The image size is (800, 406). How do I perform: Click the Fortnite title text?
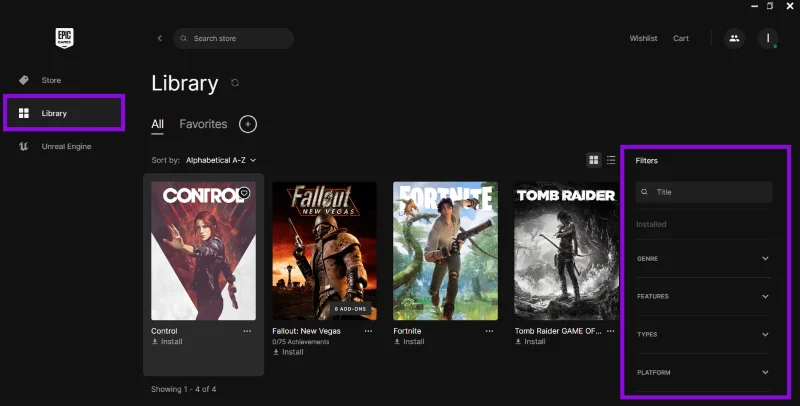[x=407, y=331]
